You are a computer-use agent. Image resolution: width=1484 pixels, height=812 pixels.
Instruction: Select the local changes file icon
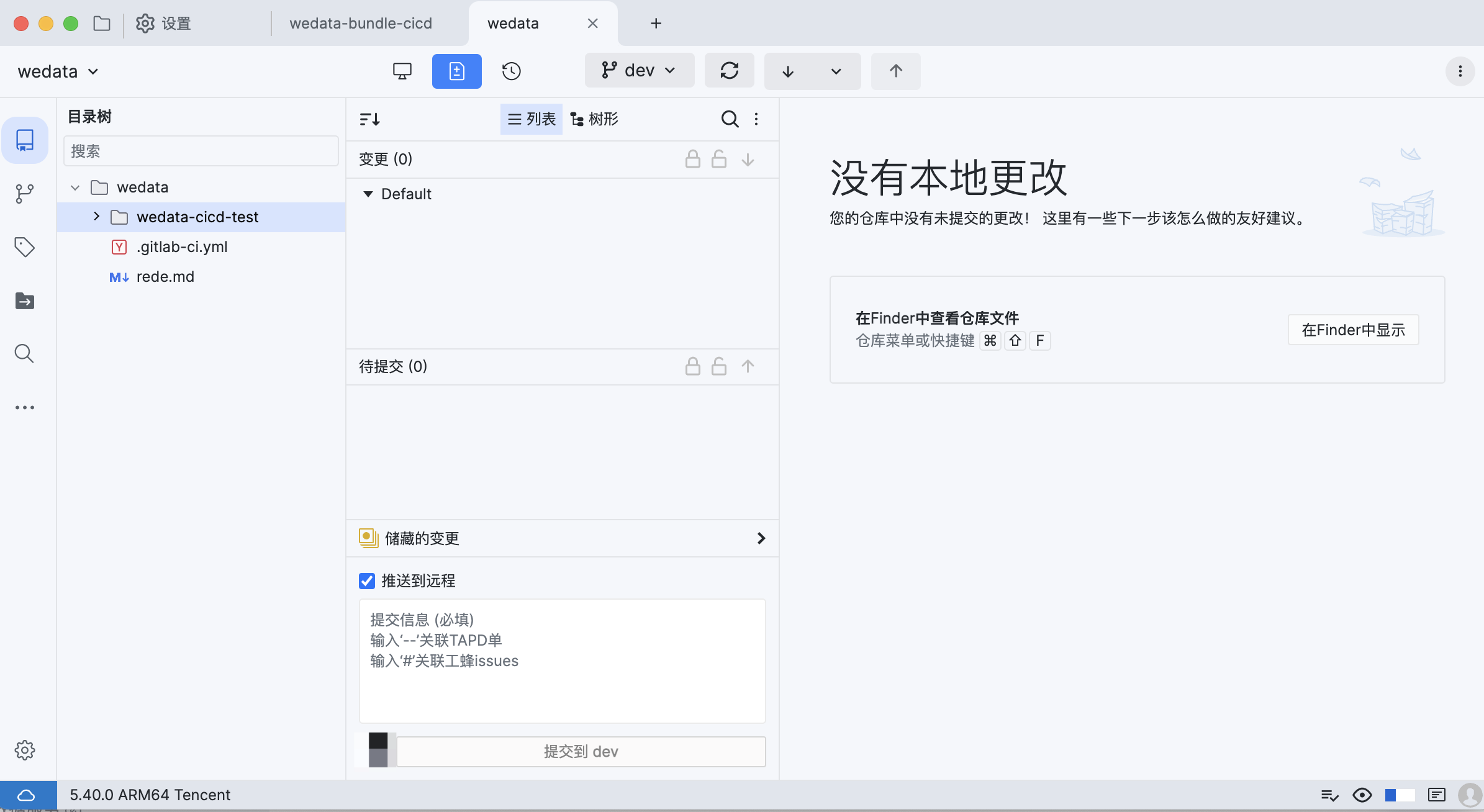pos(456,71)
